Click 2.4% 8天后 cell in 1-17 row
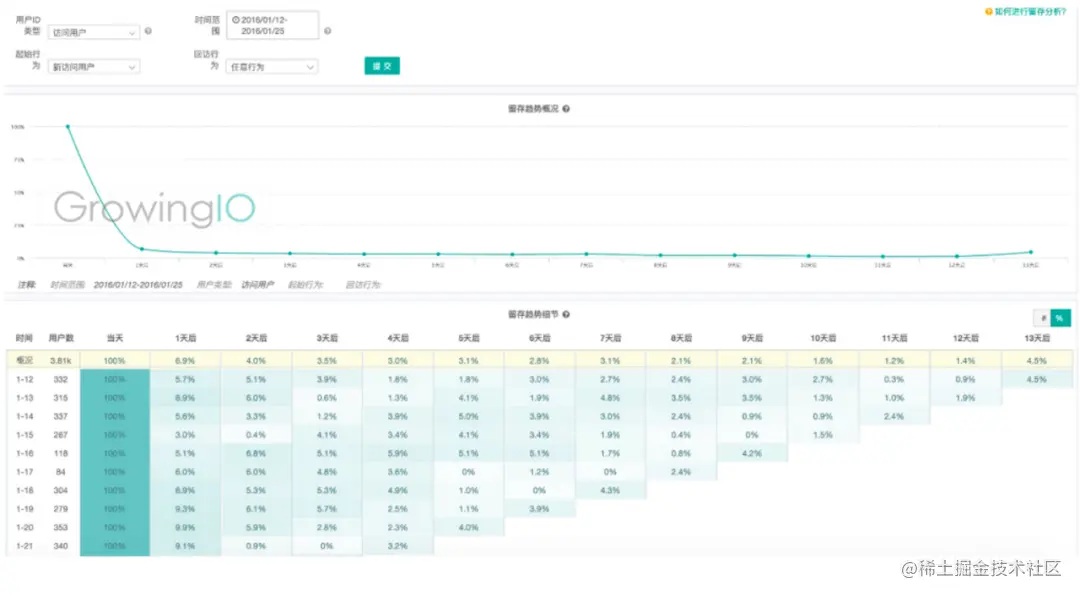 (x=681, y=472)
